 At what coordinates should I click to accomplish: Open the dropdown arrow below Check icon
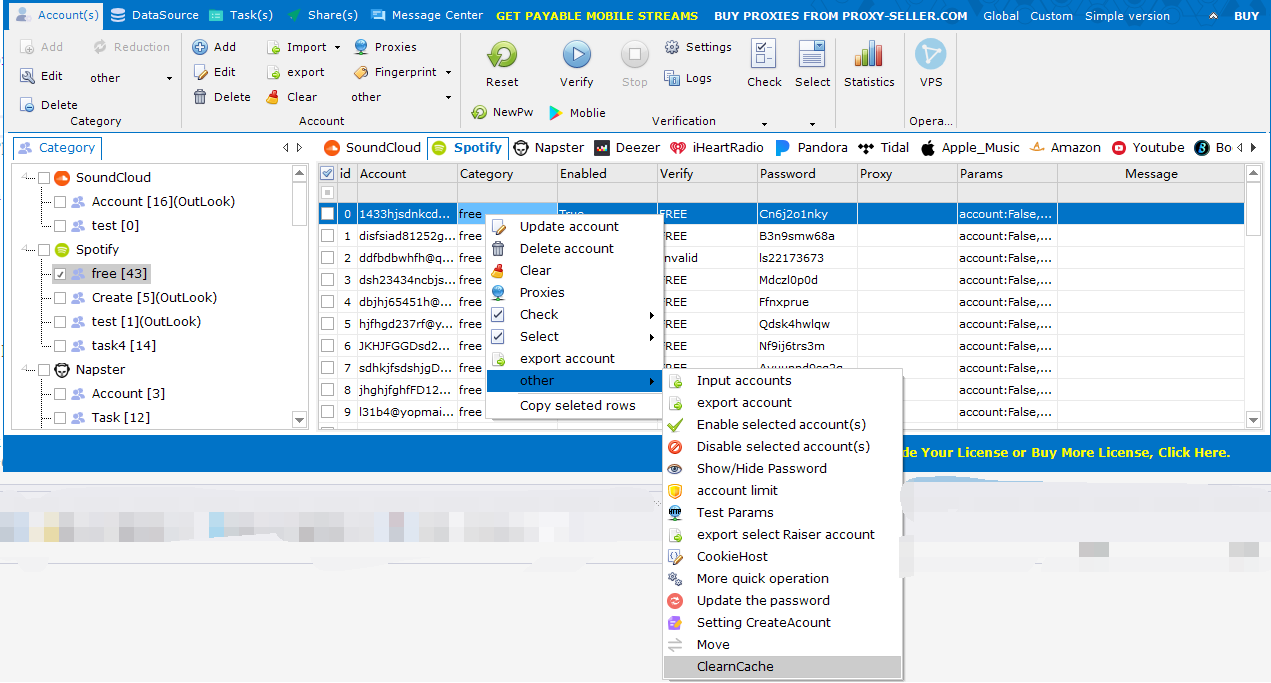(x=764, y=124)
